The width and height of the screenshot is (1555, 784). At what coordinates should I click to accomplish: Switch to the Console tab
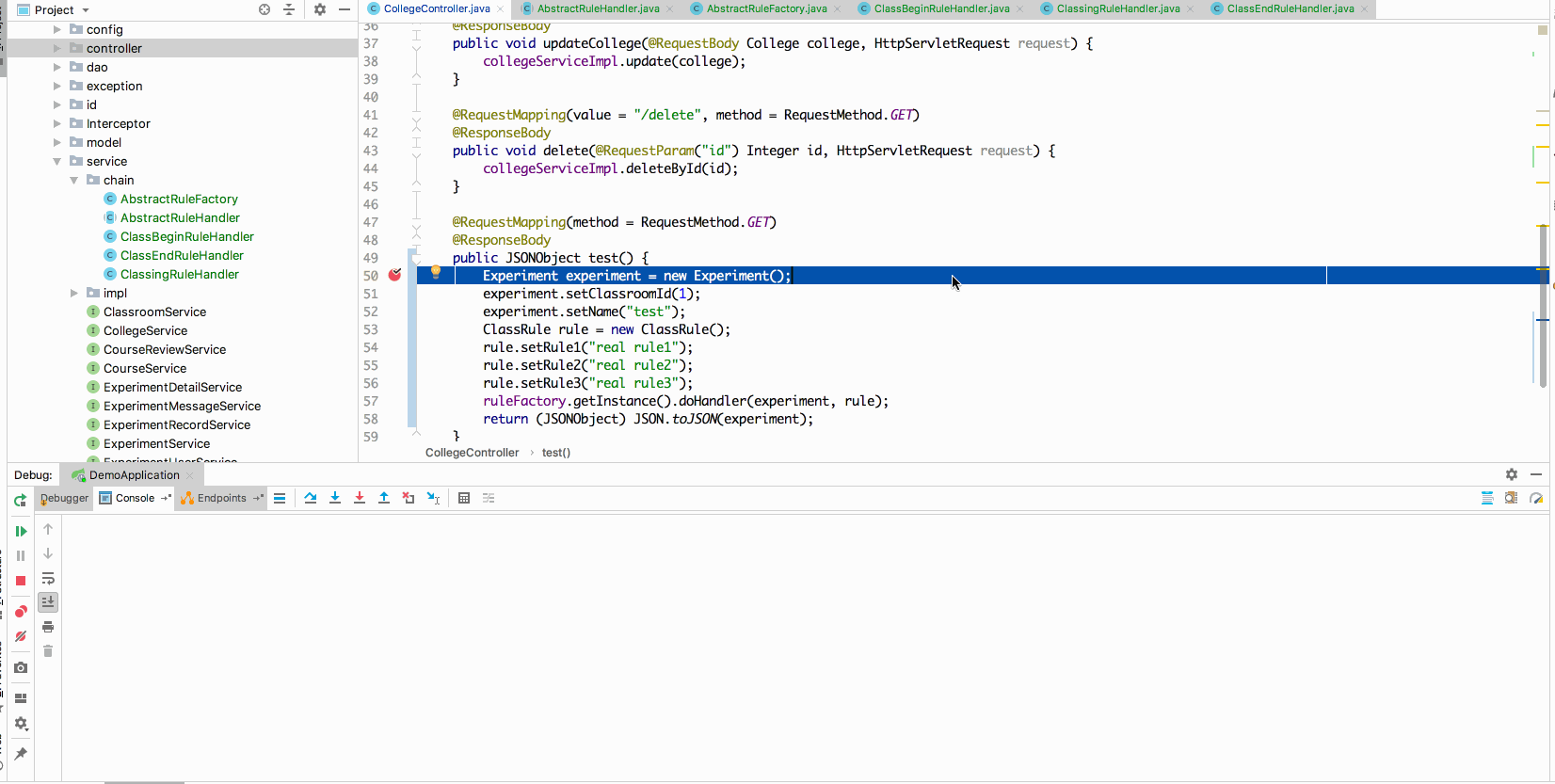point(135,498)
